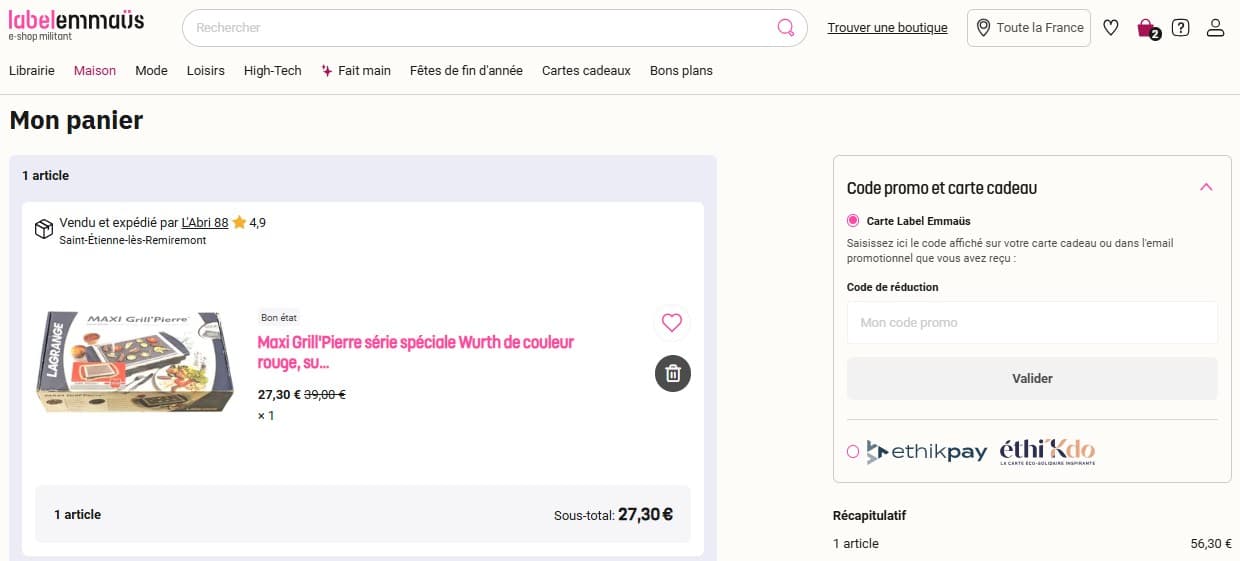Image resolution: width=1240 pixels, height=561 pixels.
Task: Click the Récapitulatif heading
Action: point(869,516)
